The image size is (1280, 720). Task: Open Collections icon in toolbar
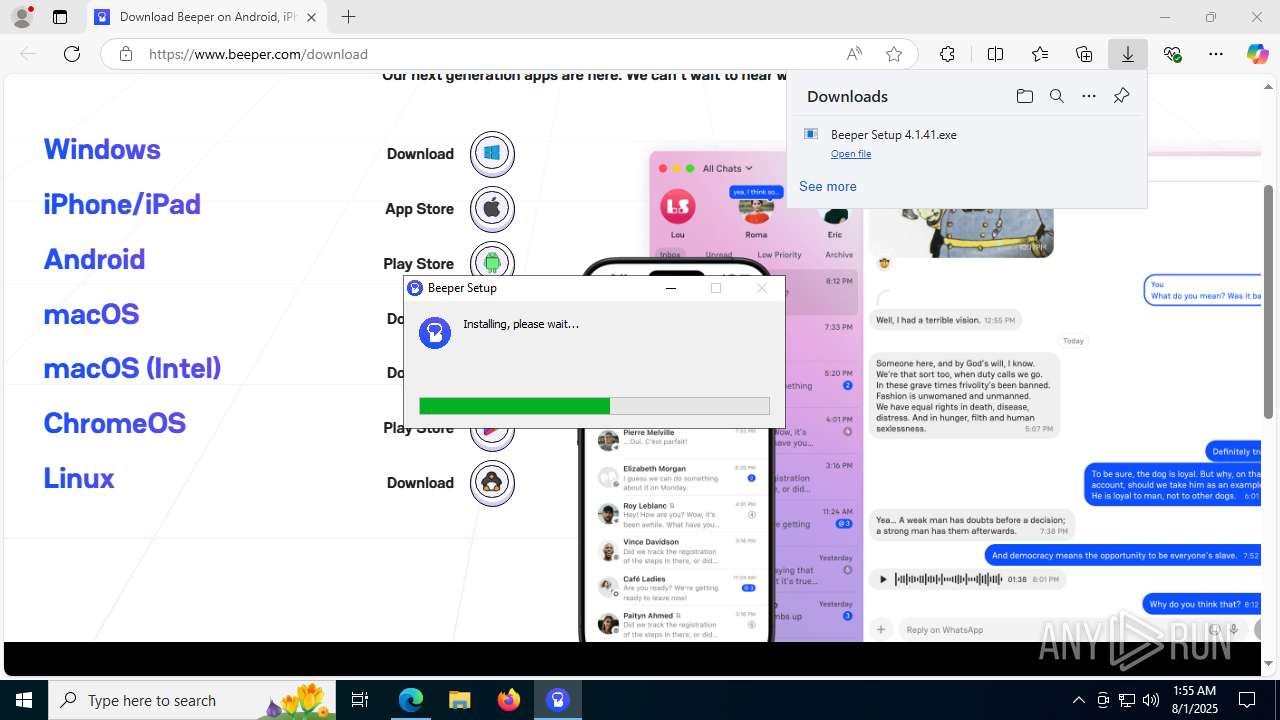[1084, 54]
